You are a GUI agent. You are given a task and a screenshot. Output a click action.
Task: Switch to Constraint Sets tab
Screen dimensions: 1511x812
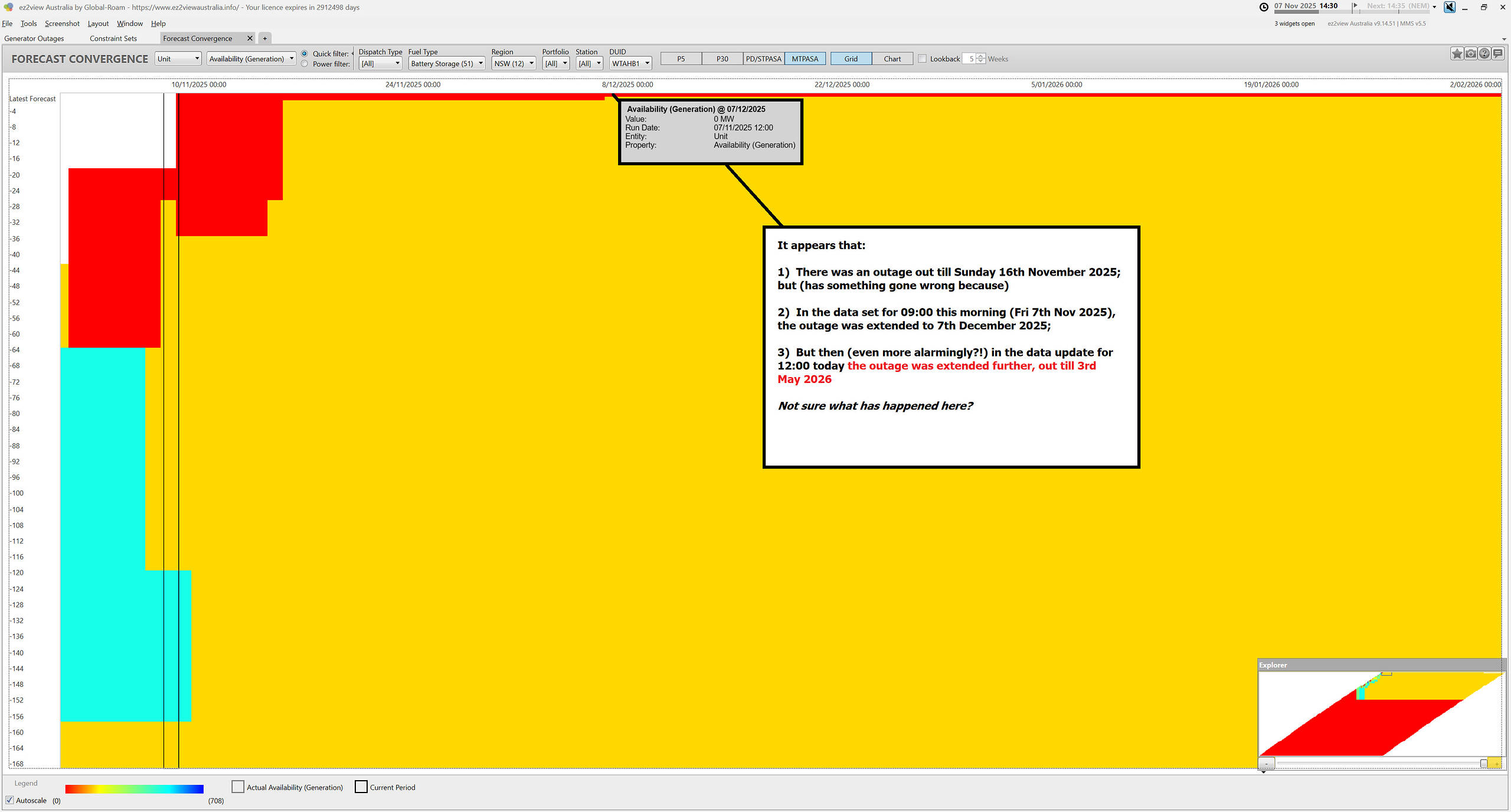113,38
